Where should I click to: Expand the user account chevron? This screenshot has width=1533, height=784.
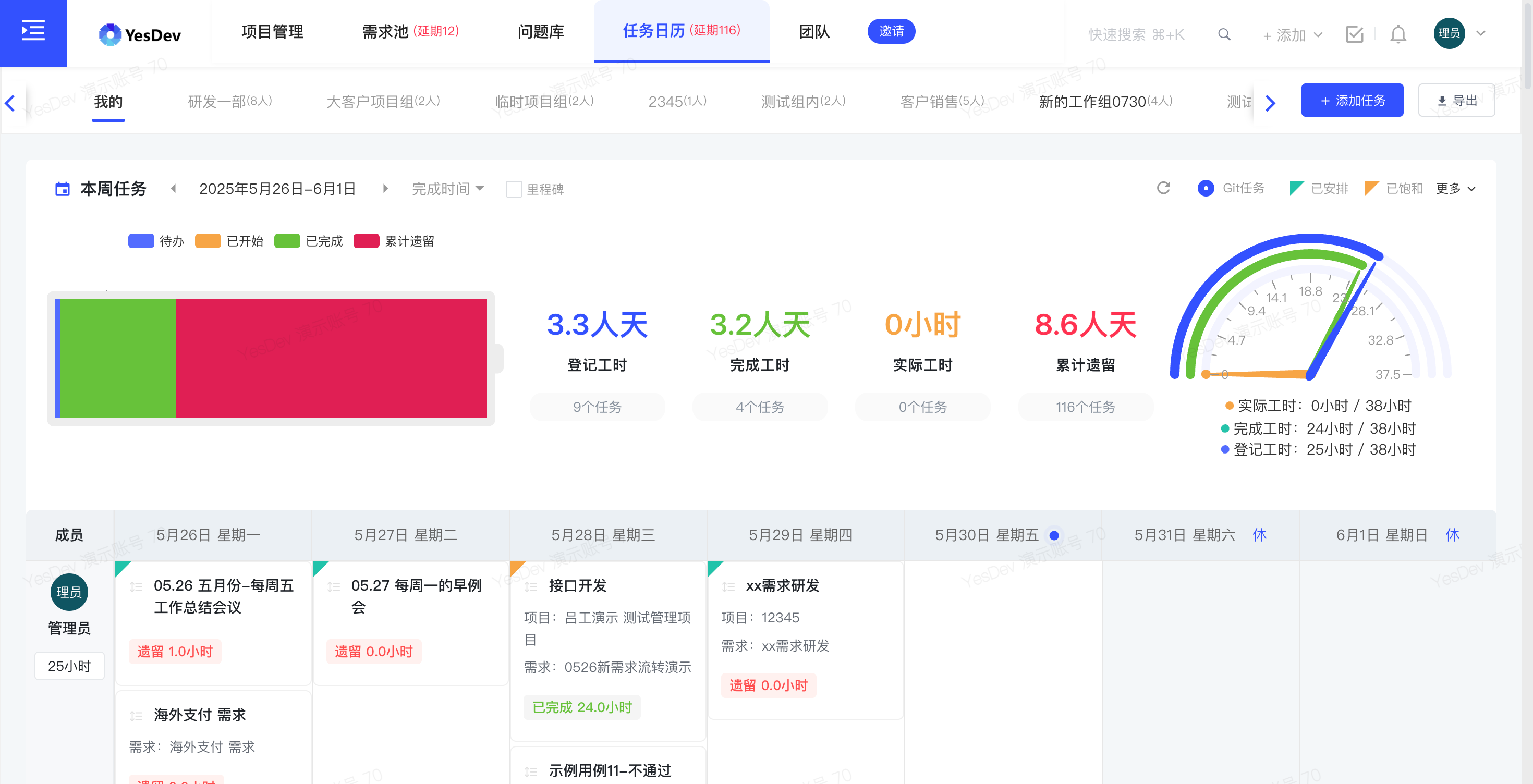click(1481, 33)
